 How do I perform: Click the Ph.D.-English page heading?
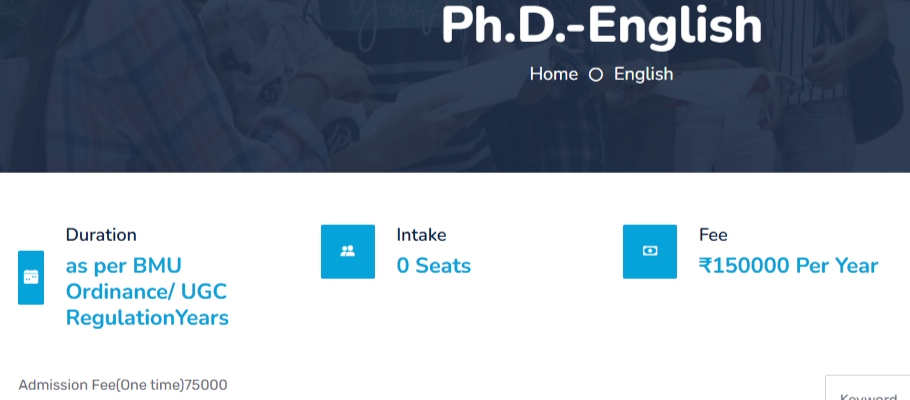click(x=601, y=26)
